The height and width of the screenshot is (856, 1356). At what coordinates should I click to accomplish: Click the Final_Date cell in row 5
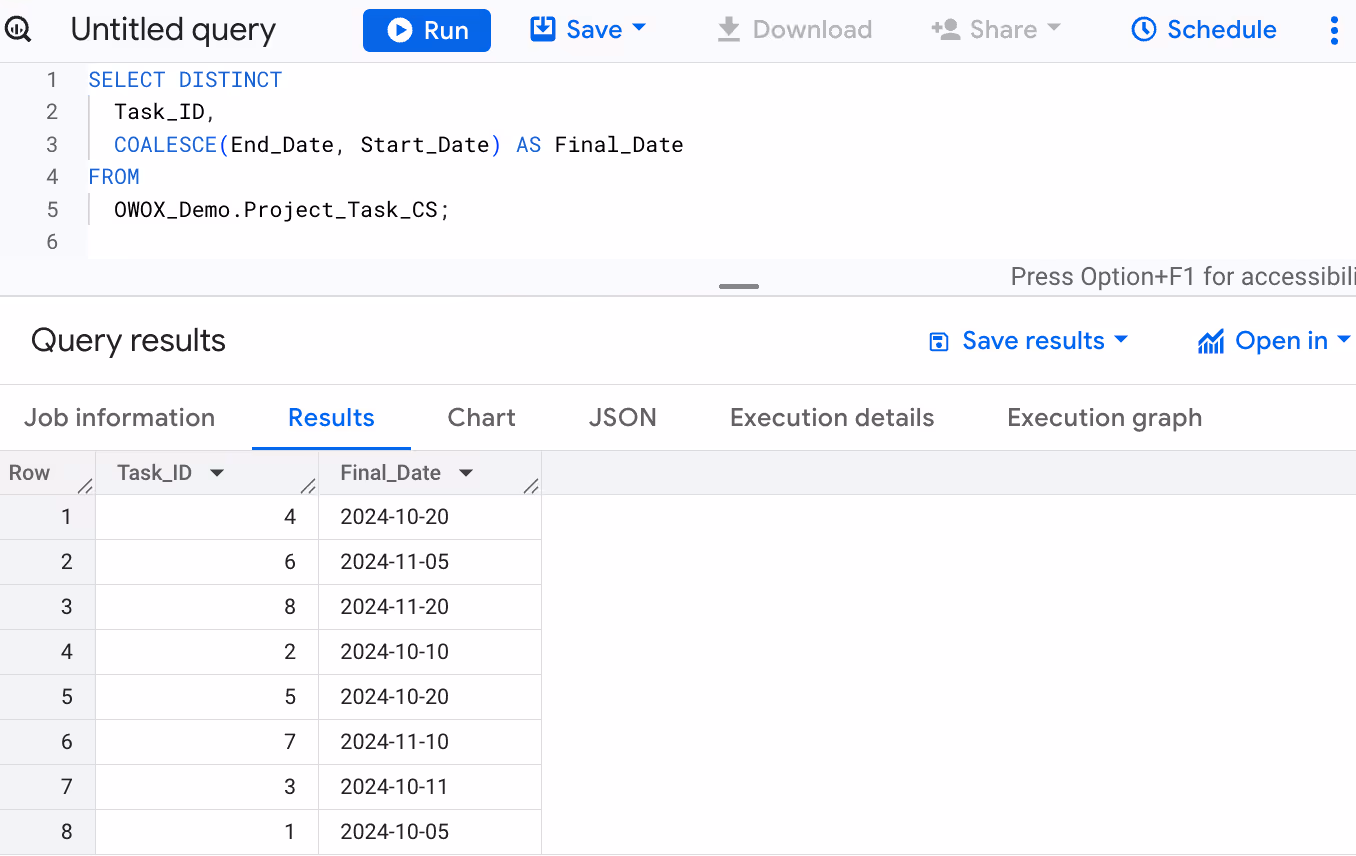coord(430,697)
